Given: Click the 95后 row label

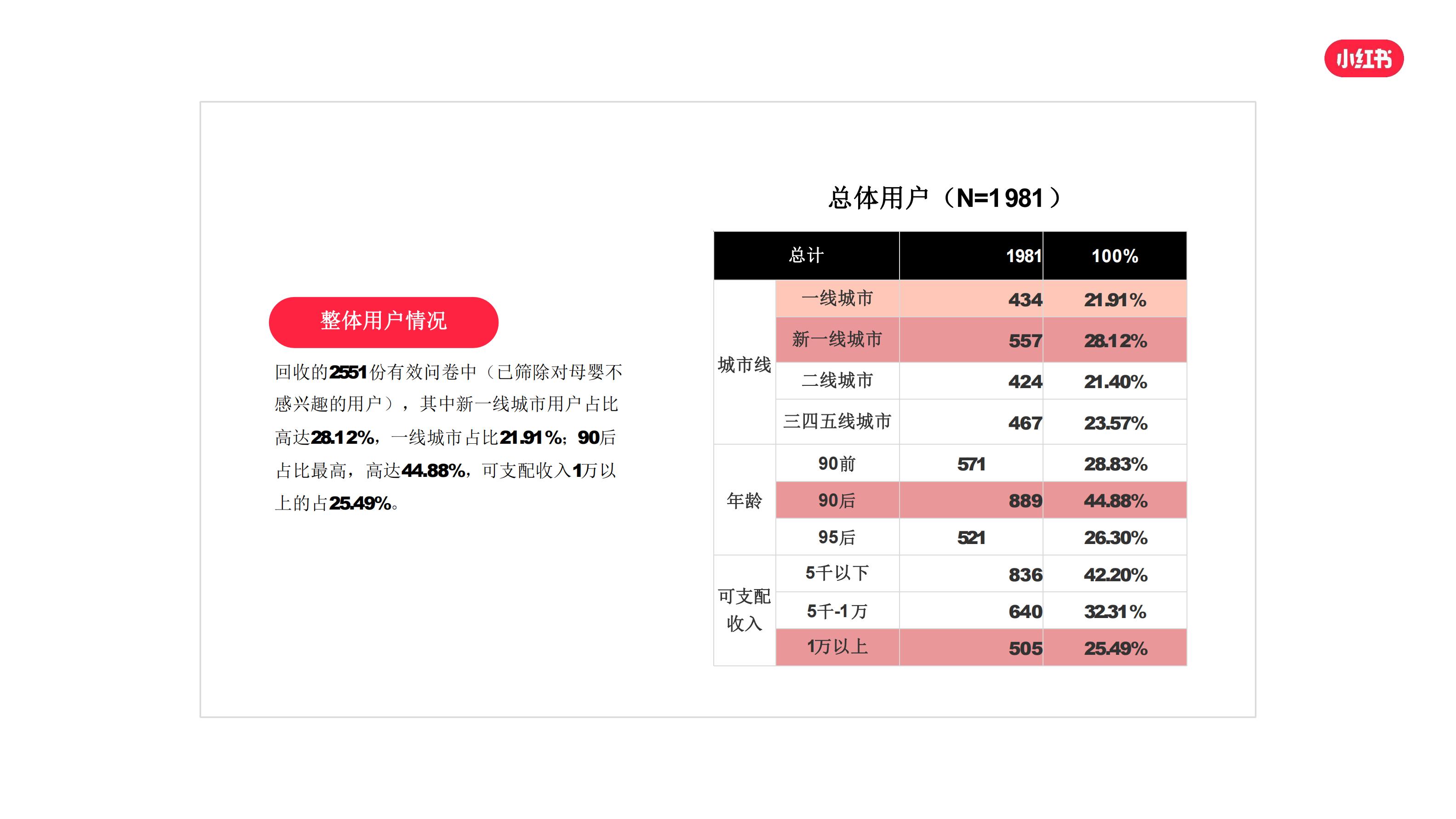Looking at the screenshot, I should (x=837, y=536).
